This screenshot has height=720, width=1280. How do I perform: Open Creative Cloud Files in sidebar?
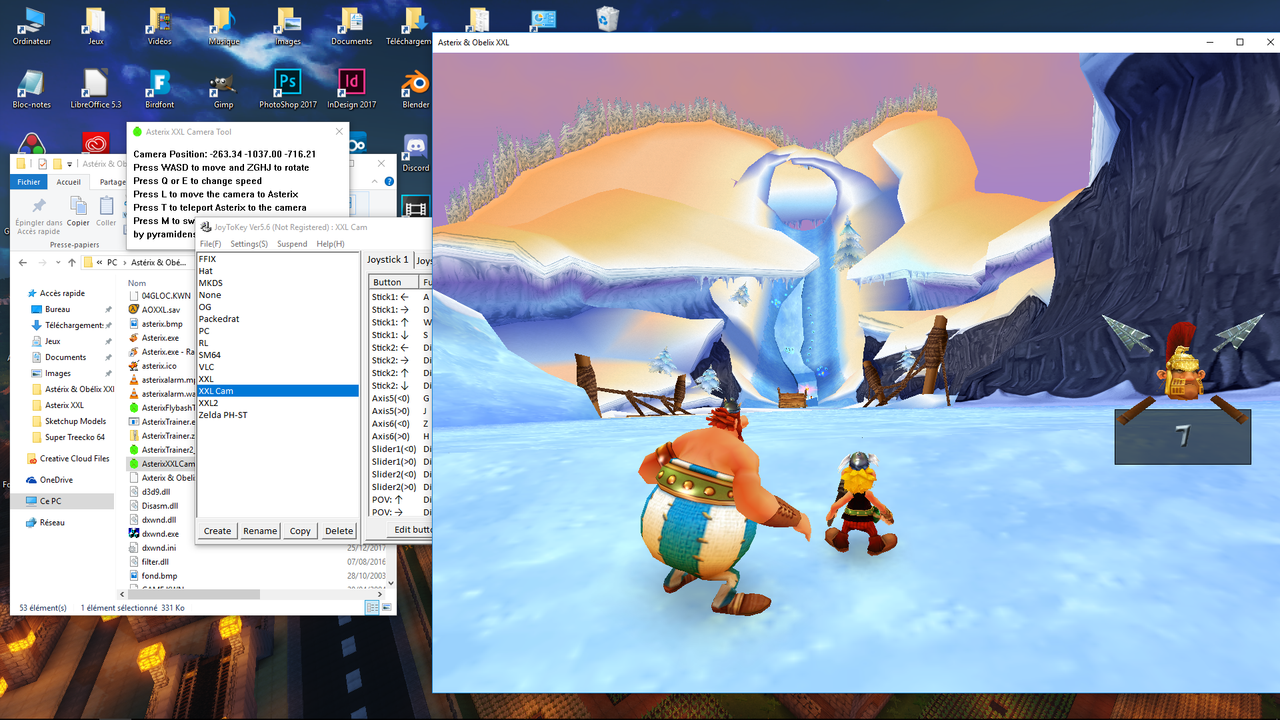[x=67, y=458]
